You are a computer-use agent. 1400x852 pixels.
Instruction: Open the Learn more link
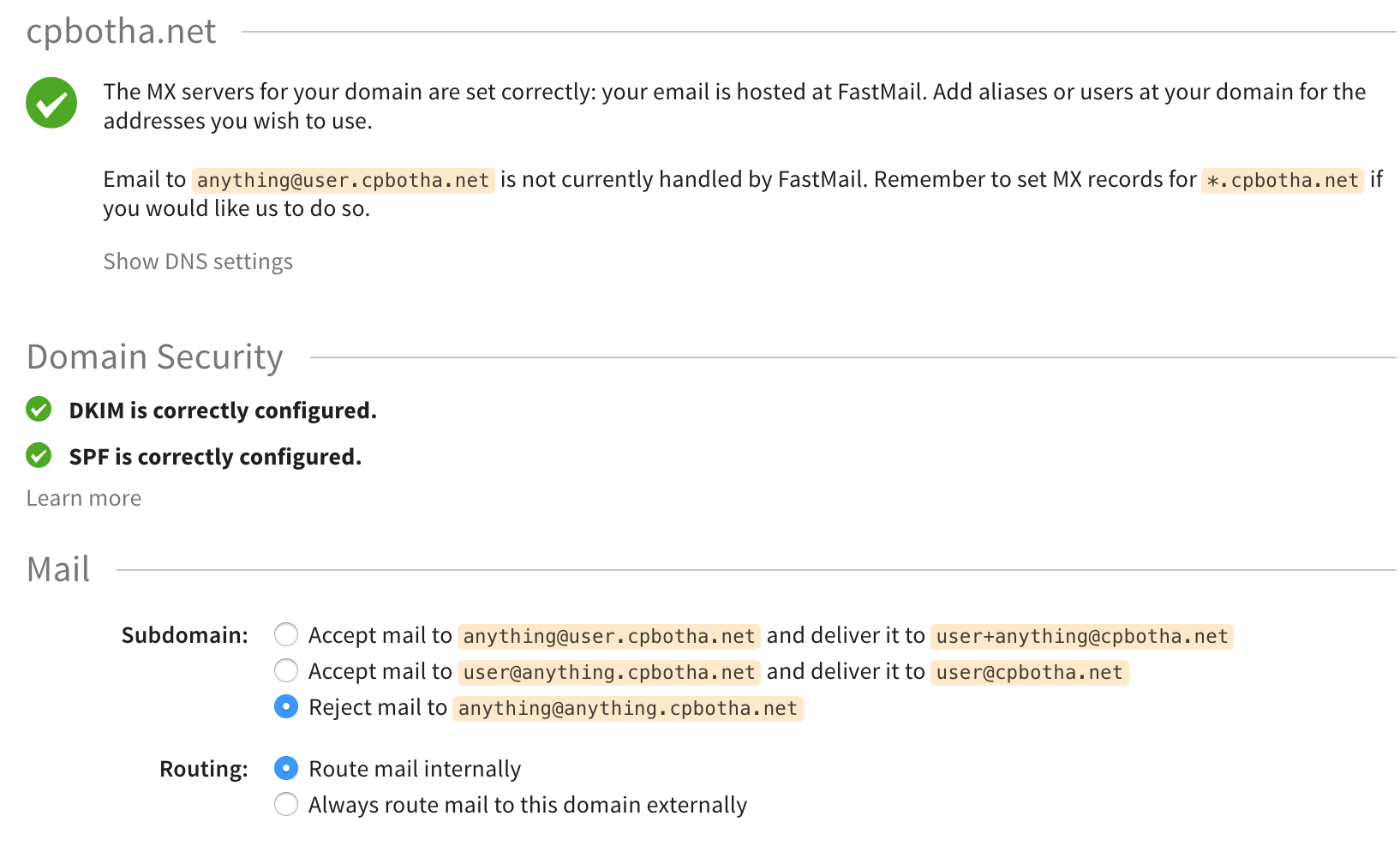click(84, 498)
